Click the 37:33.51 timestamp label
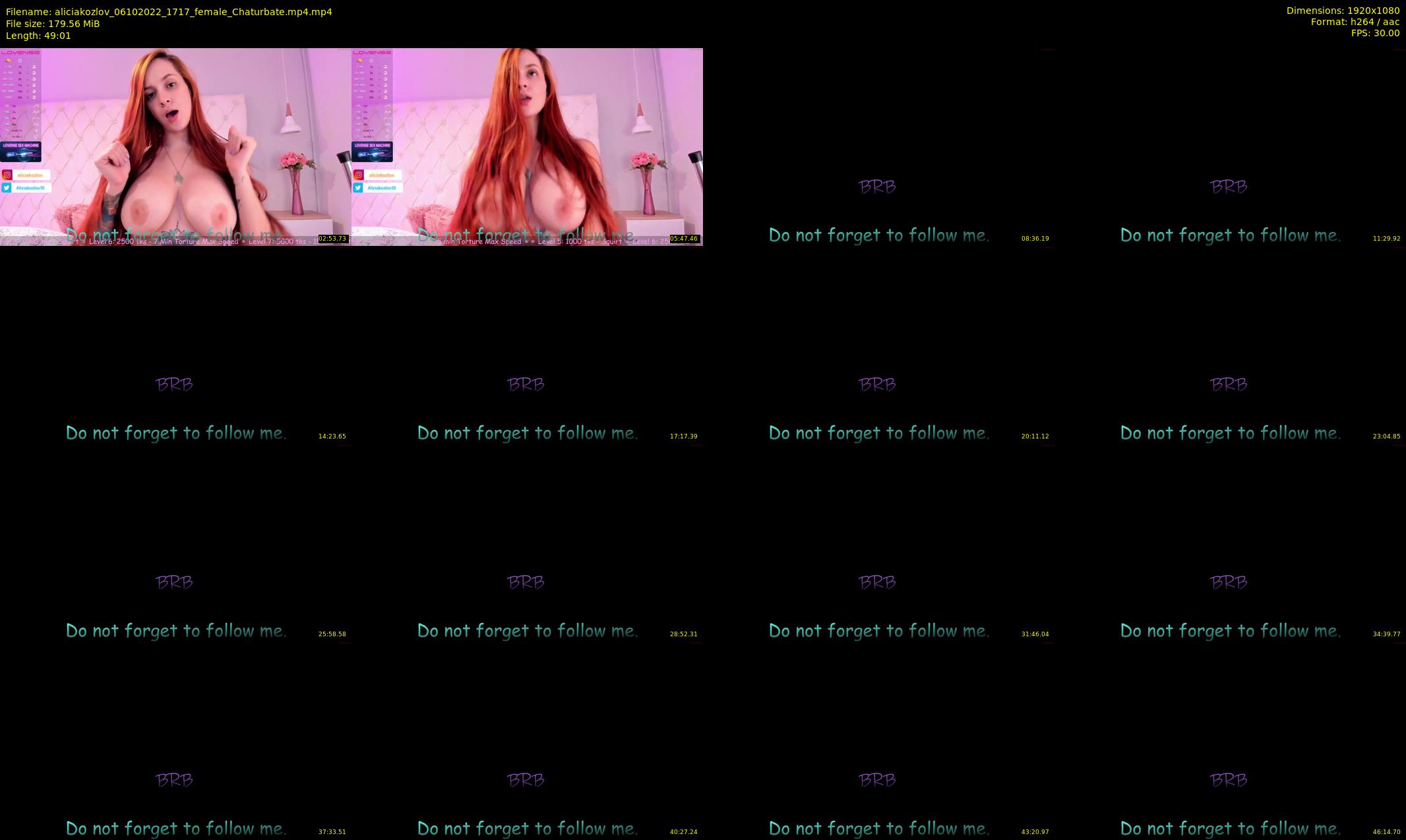This screenshot has width=1406, height=840. point(332,832)
